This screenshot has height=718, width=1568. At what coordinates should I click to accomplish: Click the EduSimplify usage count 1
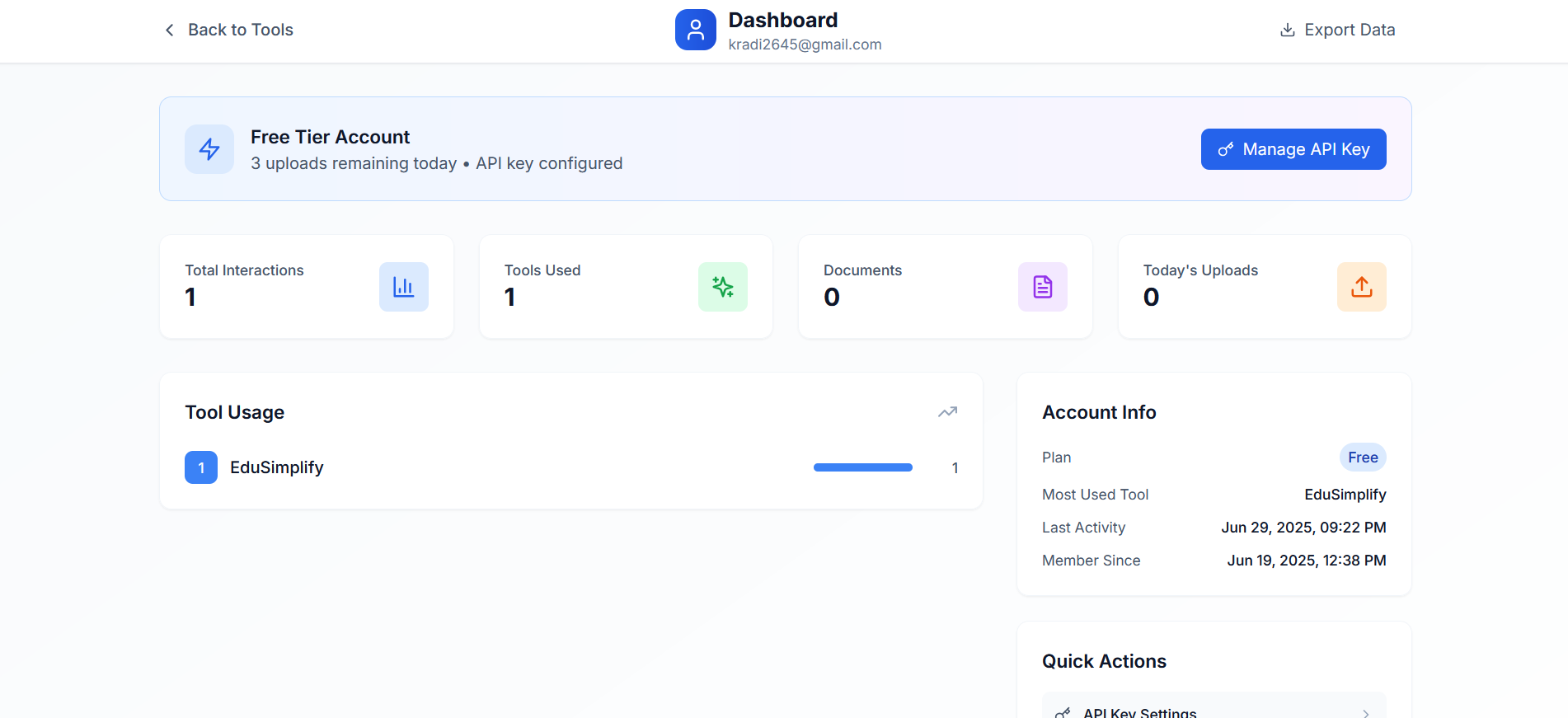955,468
